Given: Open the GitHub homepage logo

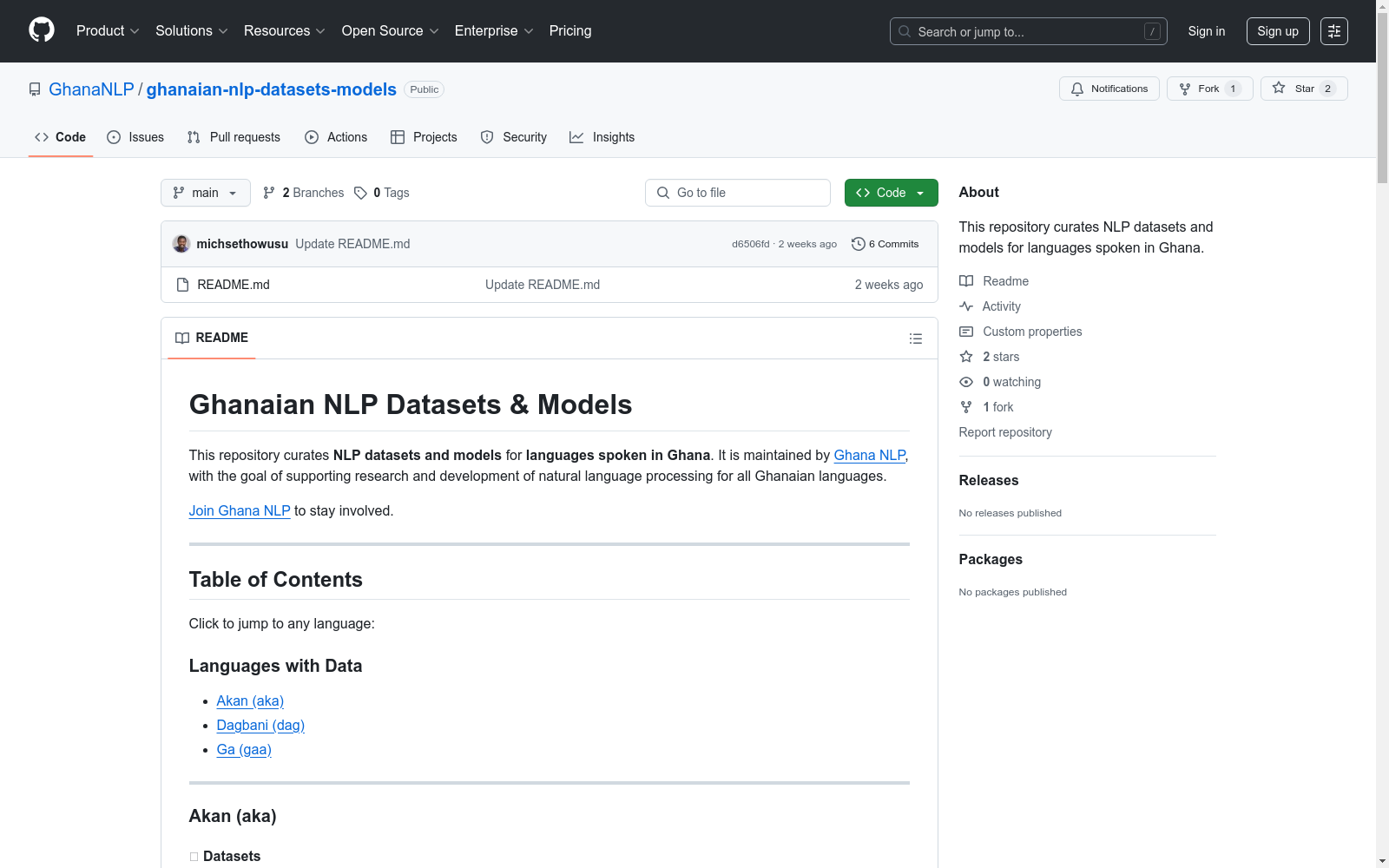Looking at the screenshot, I should (42, 30).
